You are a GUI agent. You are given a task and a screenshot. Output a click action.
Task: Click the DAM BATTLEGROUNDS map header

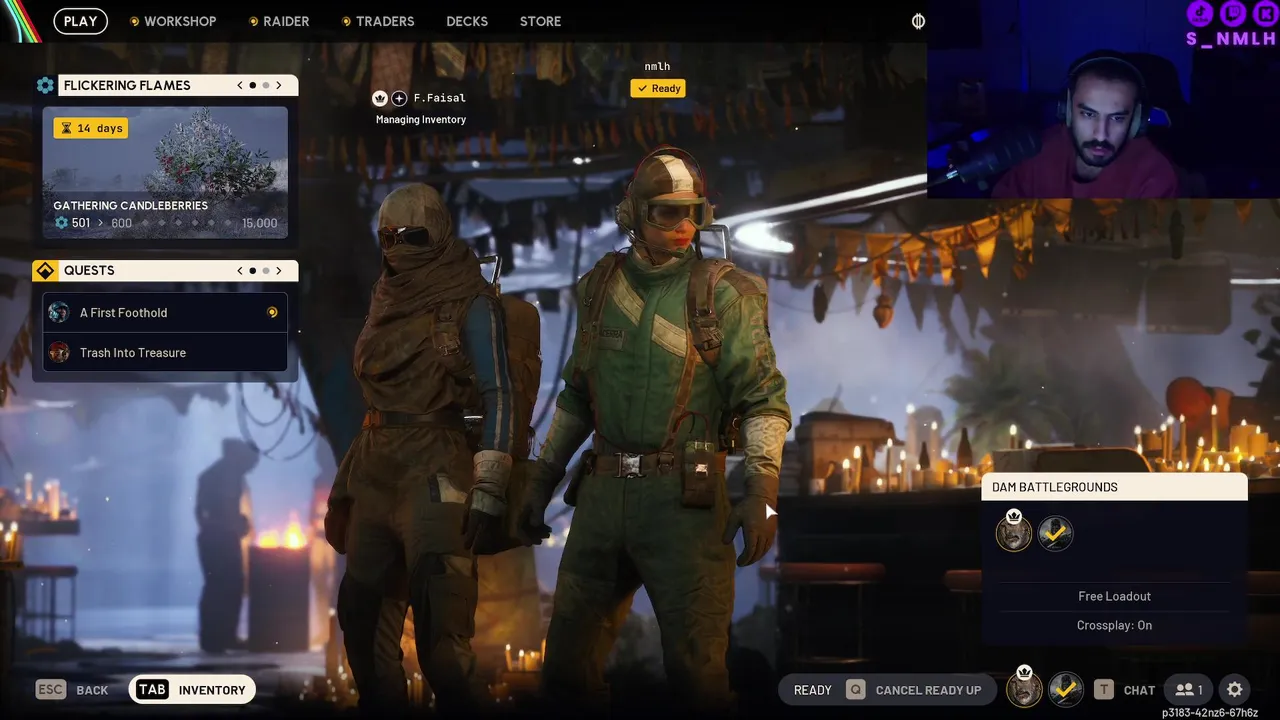(x=1115, y=487)
